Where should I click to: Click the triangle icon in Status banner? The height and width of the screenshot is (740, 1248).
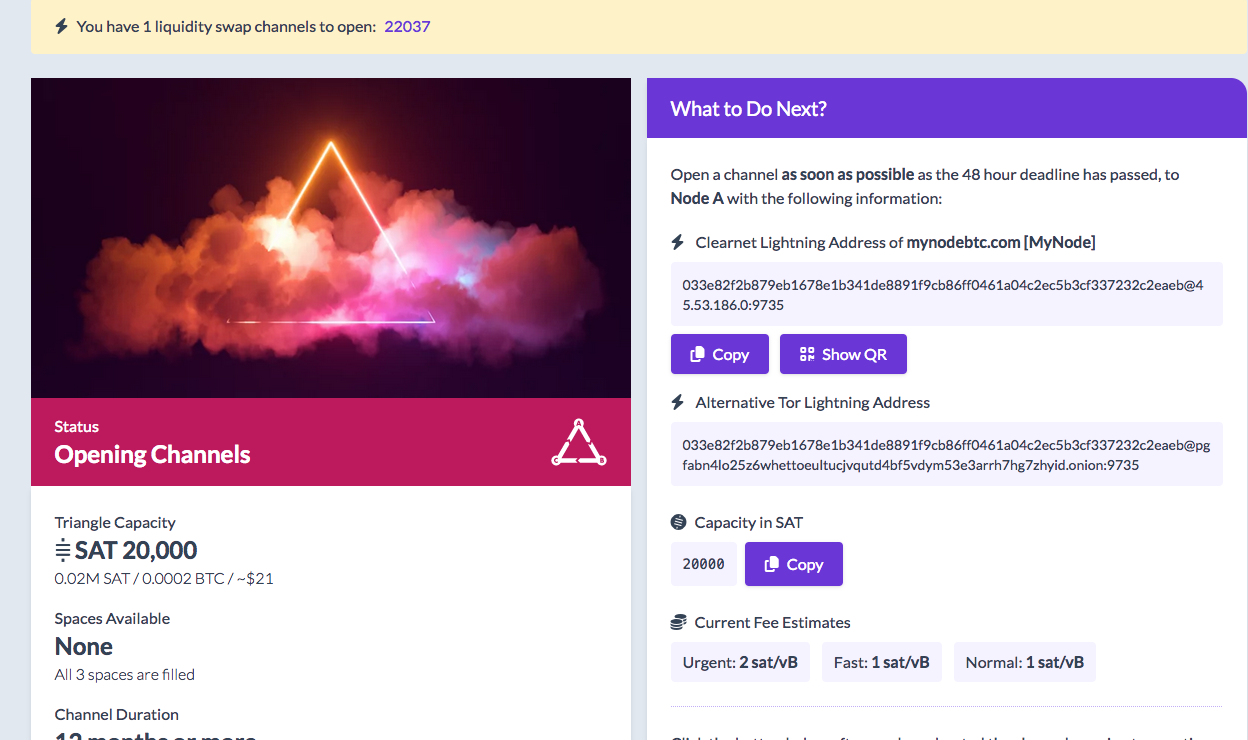[578, 443]
